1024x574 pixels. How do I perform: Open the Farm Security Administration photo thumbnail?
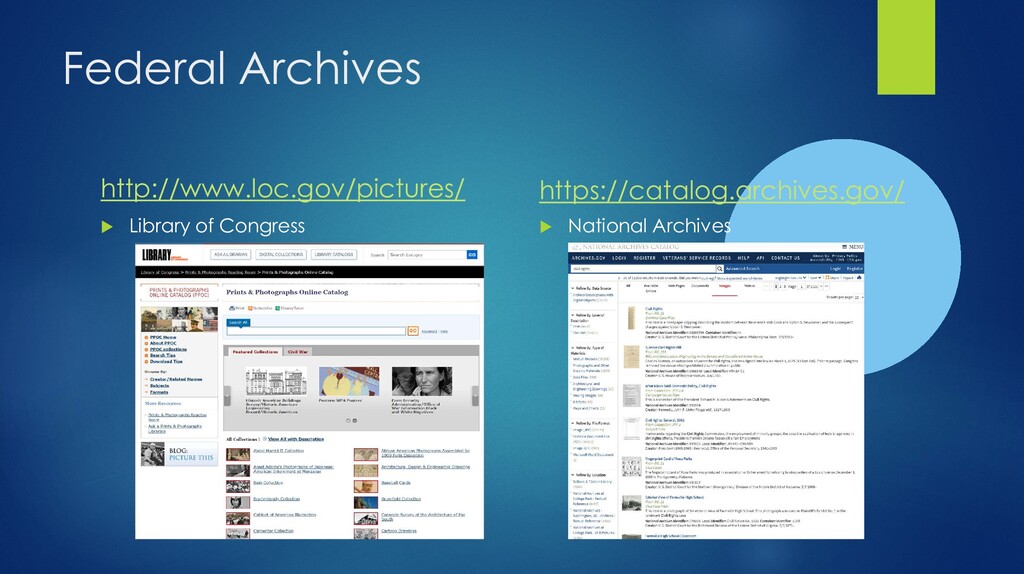pyautogui.click(x=422, y=382)
